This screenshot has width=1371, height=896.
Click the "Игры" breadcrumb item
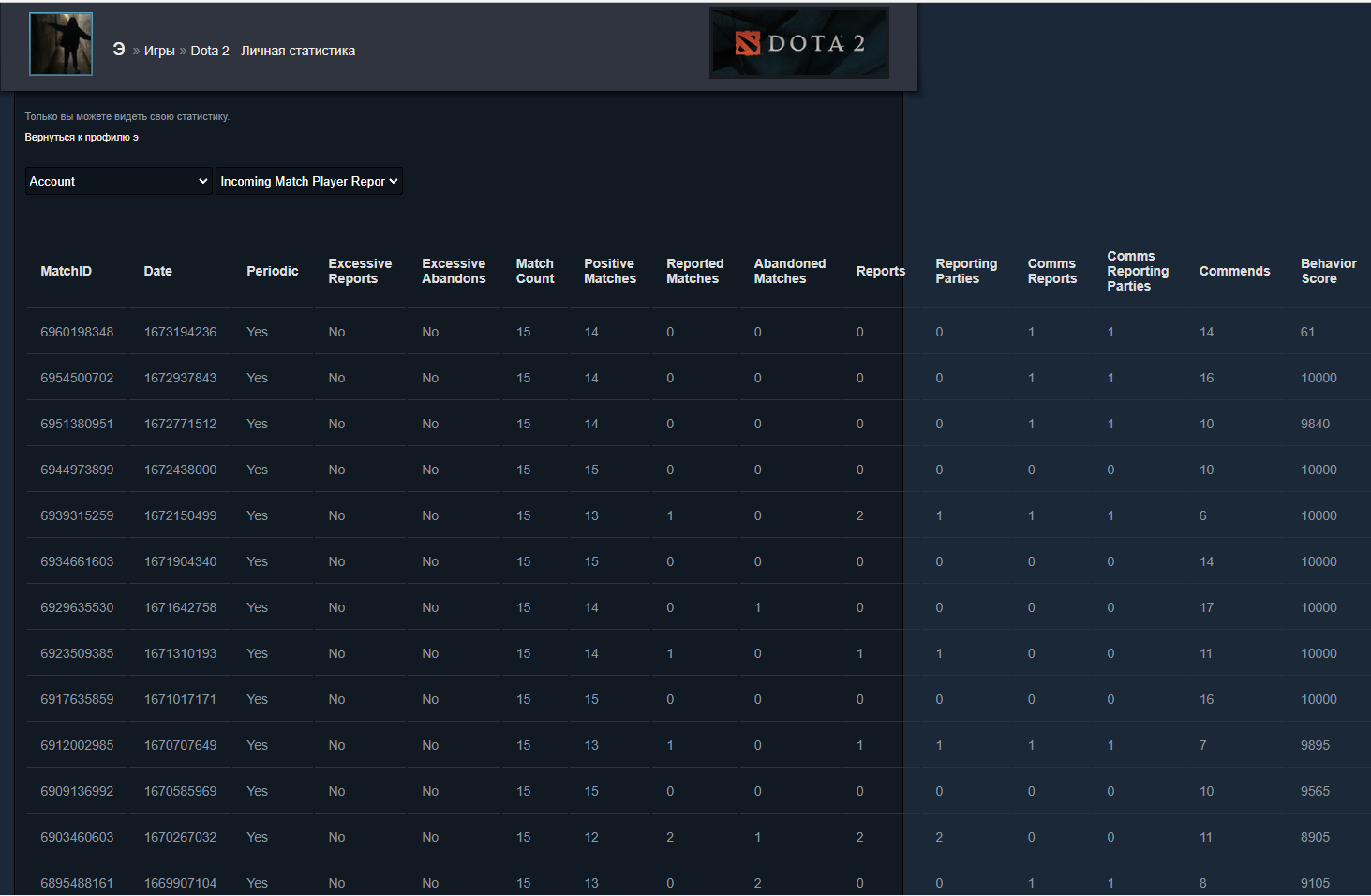click(158, 51)
